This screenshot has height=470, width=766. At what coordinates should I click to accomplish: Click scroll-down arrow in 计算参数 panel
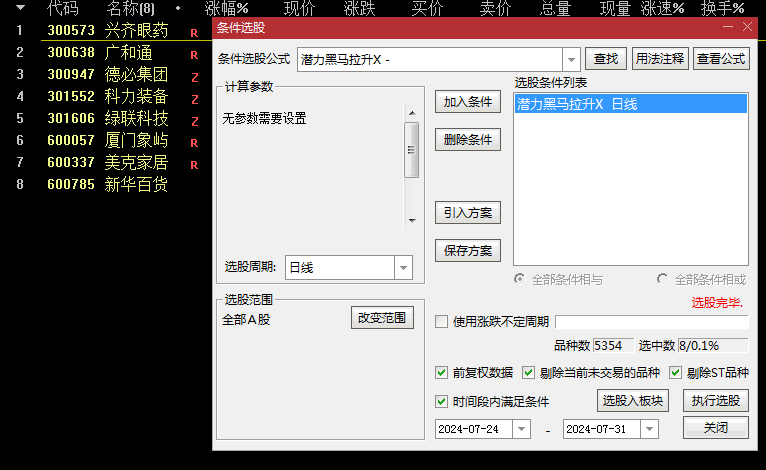[412, 221]
